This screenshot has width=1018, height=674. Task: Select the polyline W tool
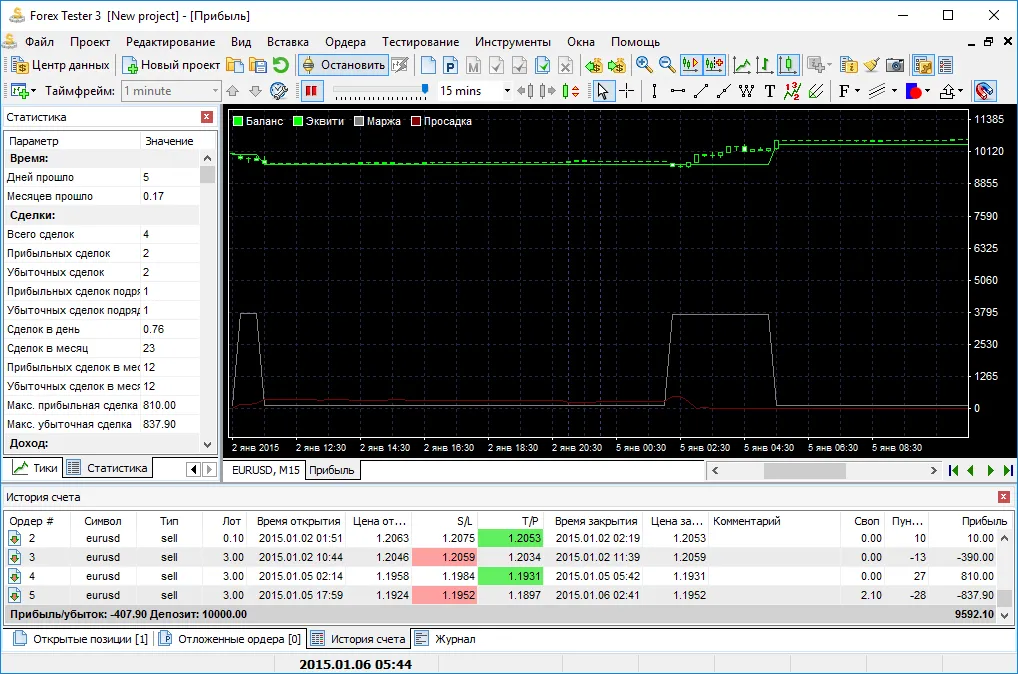pyautogui.click(x=747, y=91)
